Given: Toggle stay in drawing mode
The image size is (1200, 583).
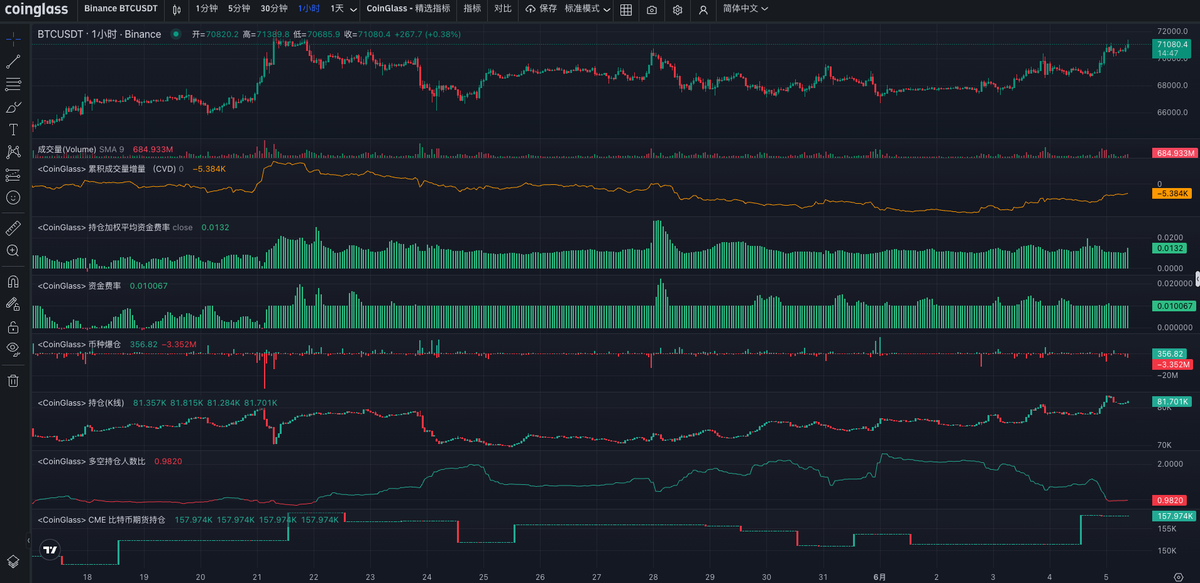Looking at the screenshot, I should pyautogui.click(x=13, y=303).
